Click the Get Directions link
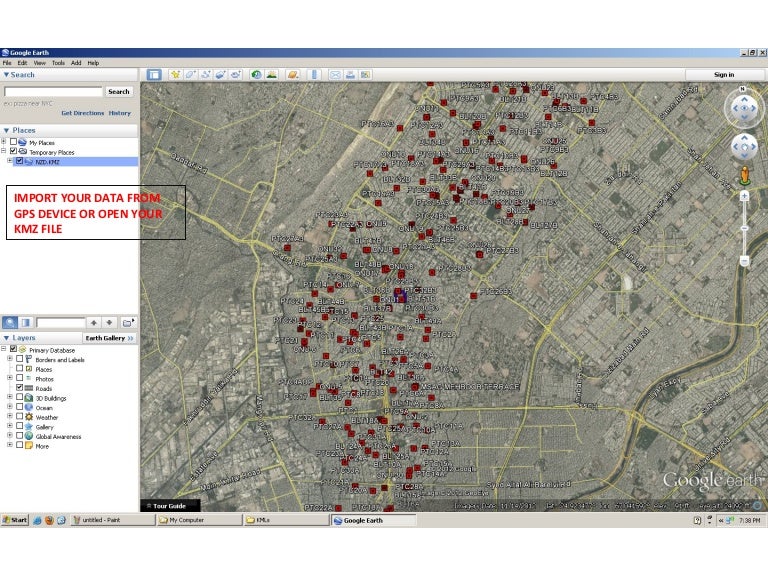The width and height of the screenshot is (768, 576). point(82,113)
